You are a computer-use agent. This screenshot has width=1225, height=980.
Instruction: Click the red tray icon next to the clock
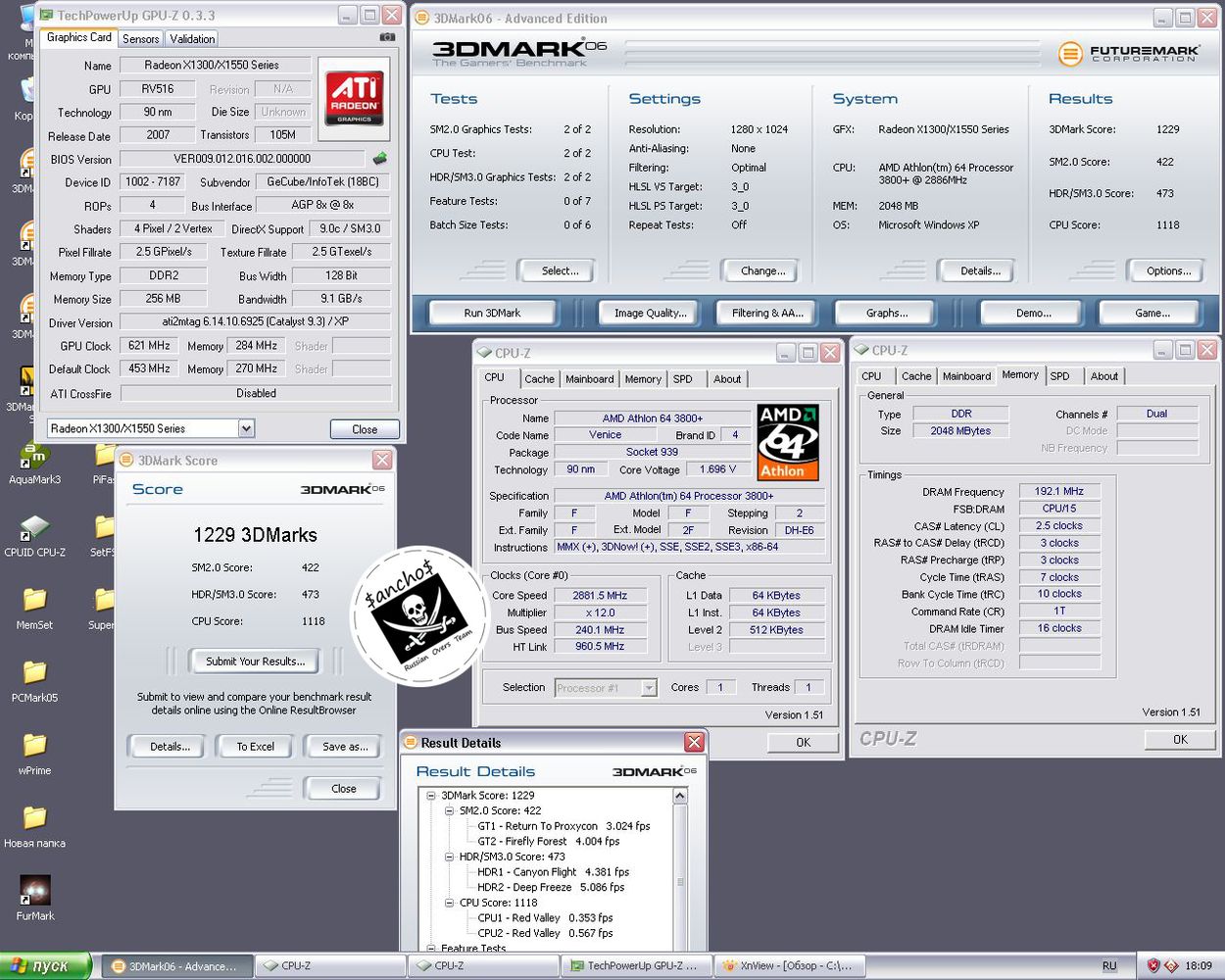pos(1171,965)
